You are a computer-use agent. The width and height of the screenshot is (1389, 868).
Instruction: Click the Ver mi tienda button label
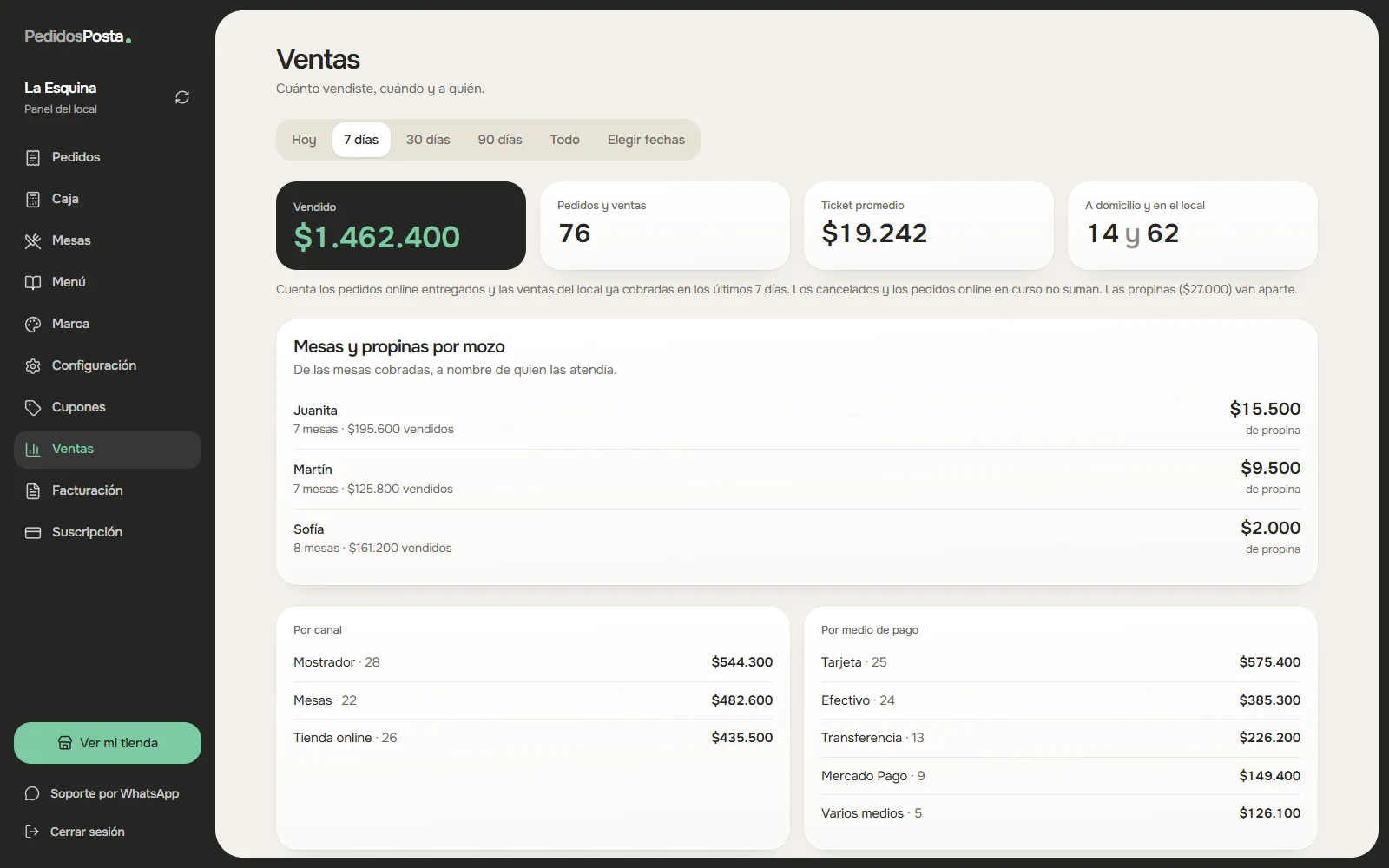click(119, 743)
